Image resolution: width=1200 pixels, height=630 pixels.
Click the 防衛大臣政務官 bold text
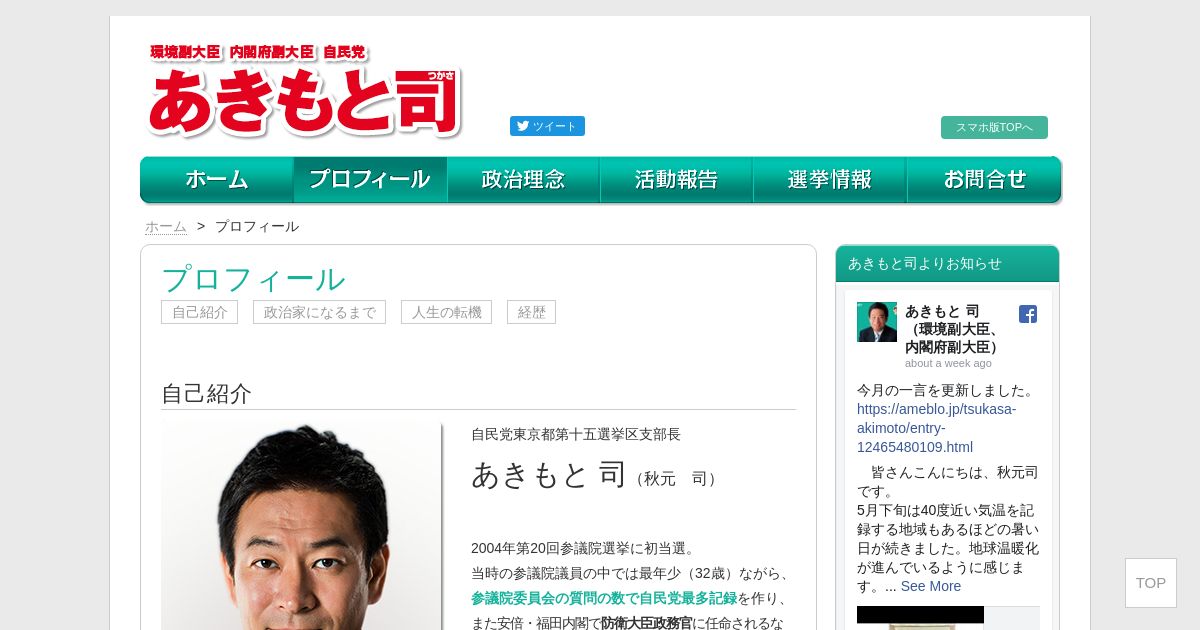tap(647, 623)
